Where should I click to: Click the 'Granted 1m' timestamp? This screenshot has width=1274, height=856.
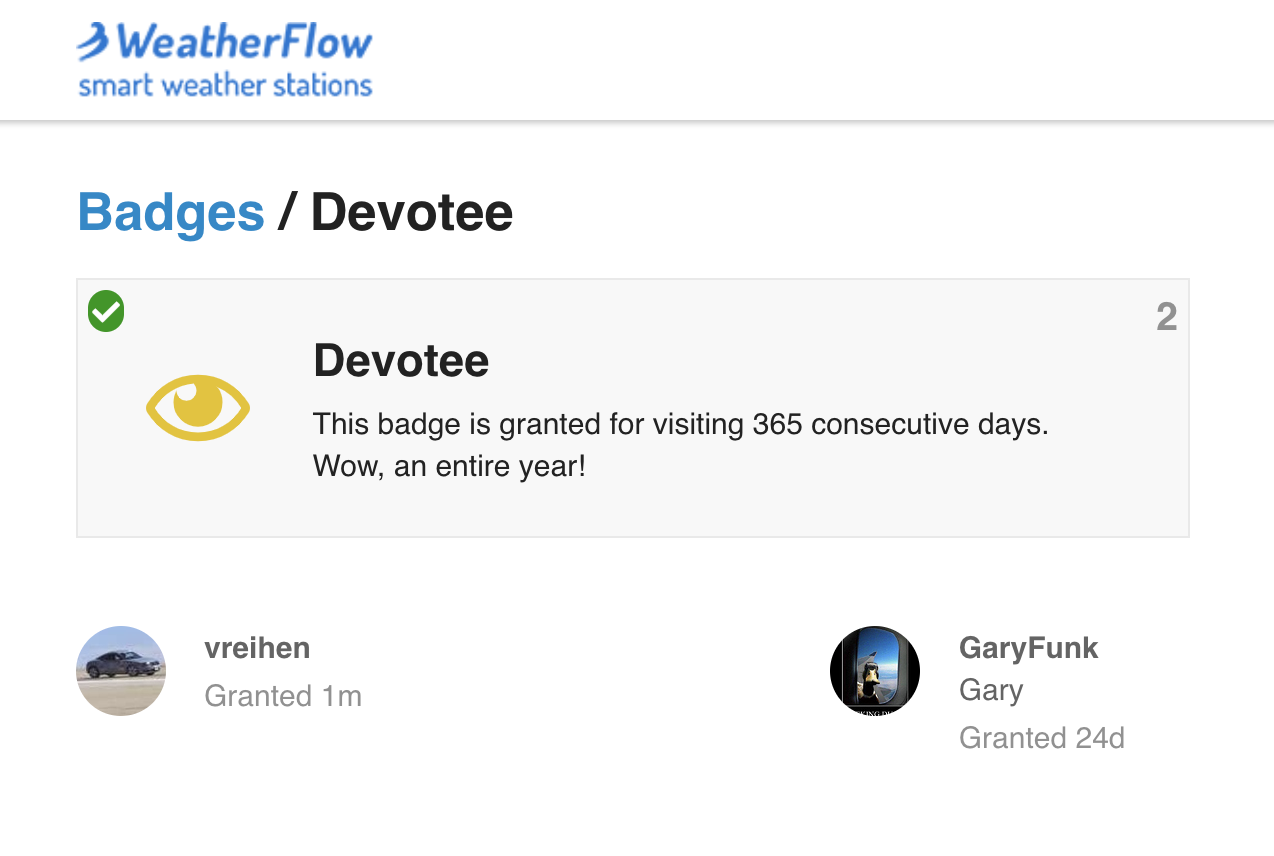coord(283,696)
